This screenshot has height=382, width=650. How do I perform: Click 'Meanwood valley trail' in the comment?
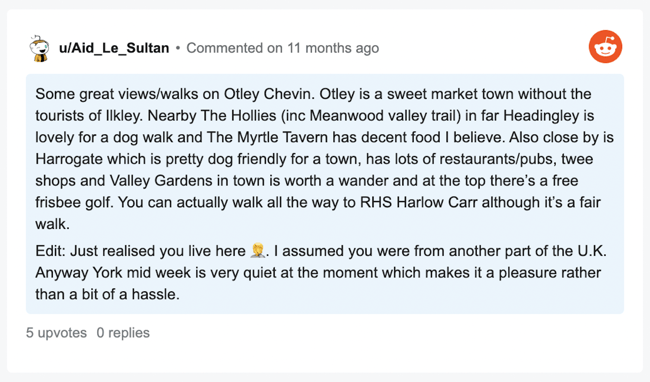point(385,116)
